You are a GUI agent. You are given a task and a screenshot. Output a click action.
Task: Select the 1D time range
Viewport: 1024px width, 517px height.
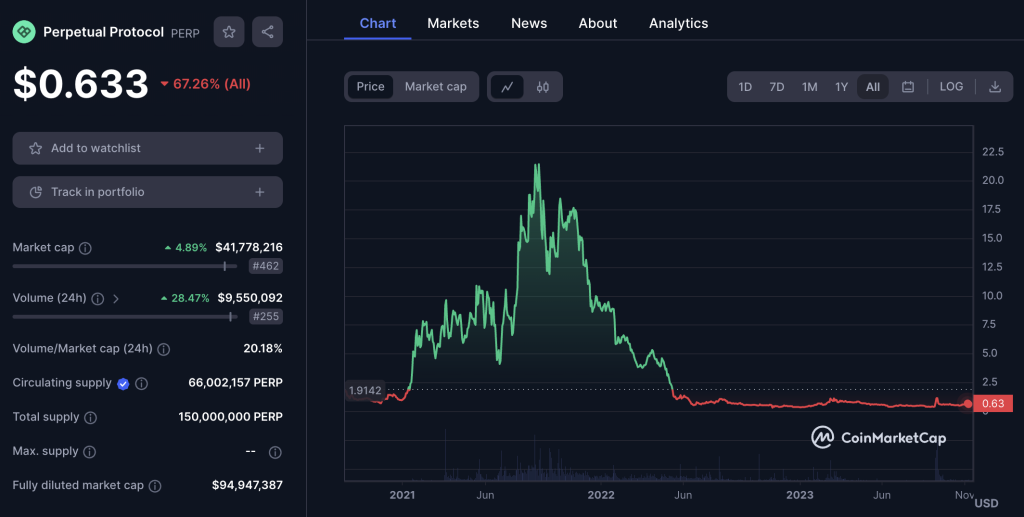tap(745, 87)
